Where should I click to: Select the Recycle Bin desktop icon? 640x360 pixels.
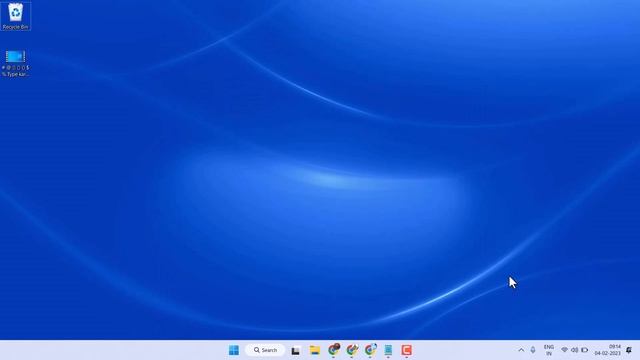[x=16, y=16]
